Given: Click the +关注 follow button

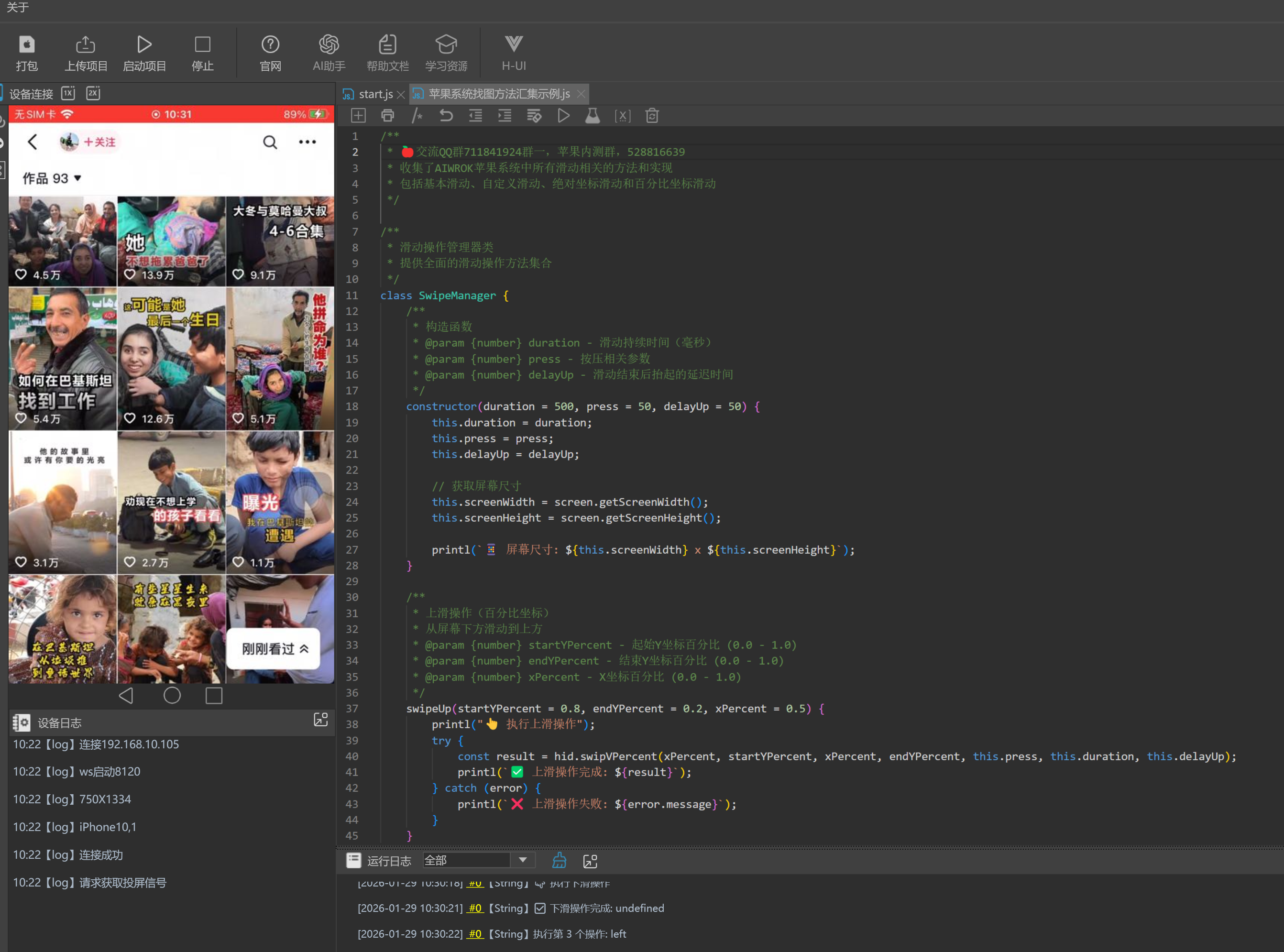Looking at the screenshot, I should (99, 142).
